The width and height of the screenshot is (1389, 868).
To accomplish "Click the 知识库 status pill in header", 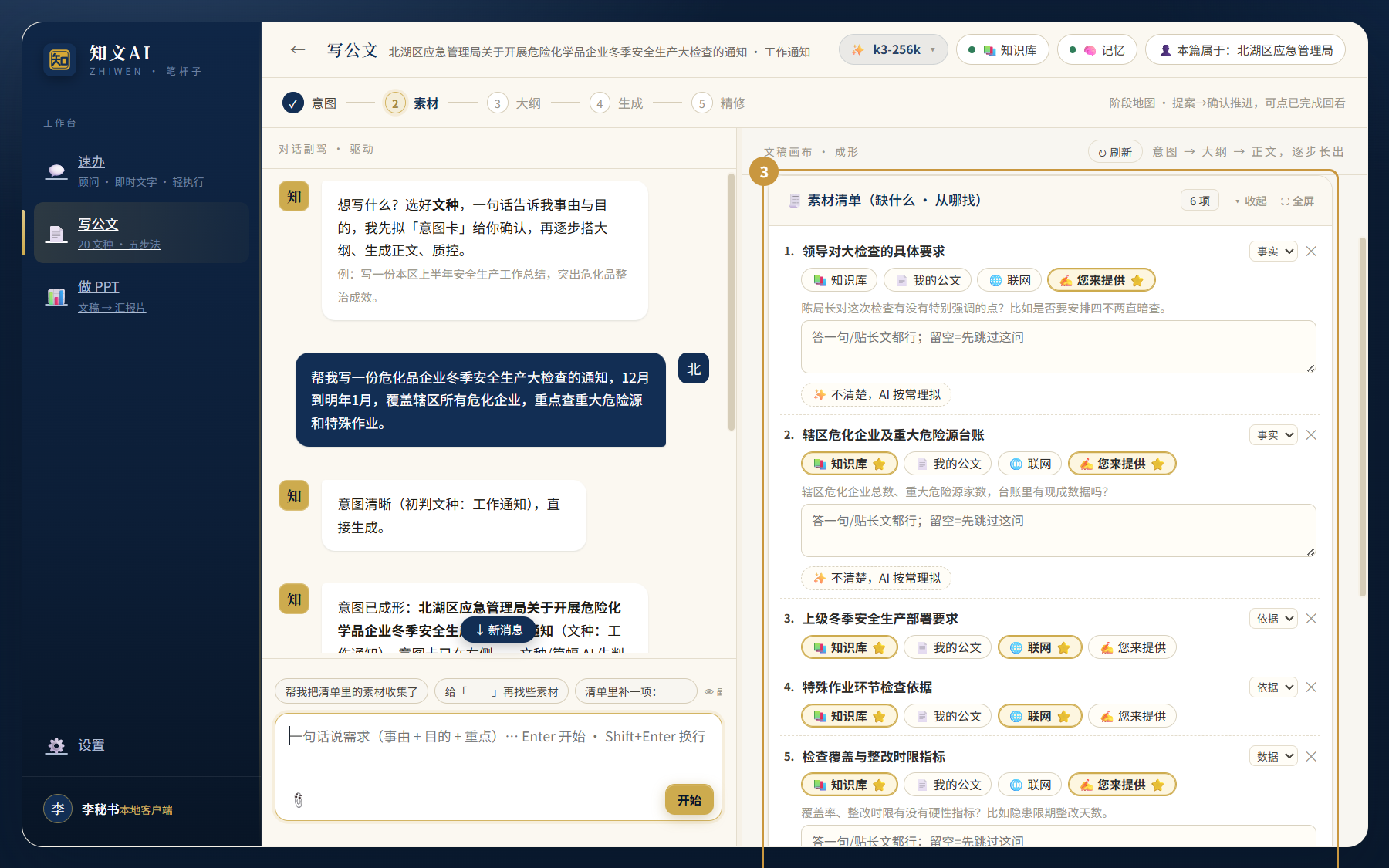I will point(1002,50).
